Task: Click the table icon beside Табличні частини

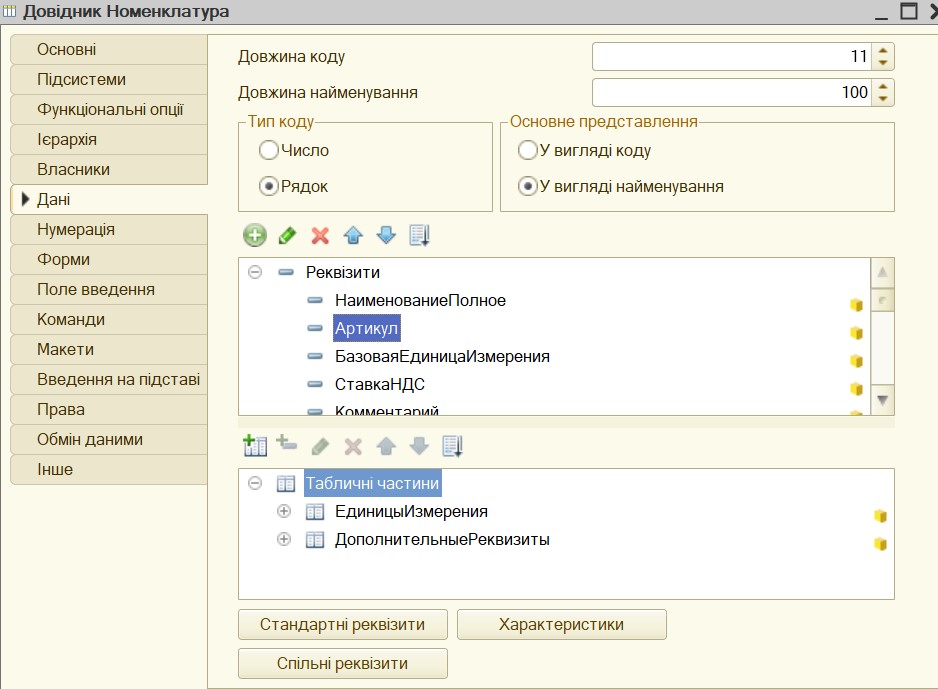Action: [286, 484]
